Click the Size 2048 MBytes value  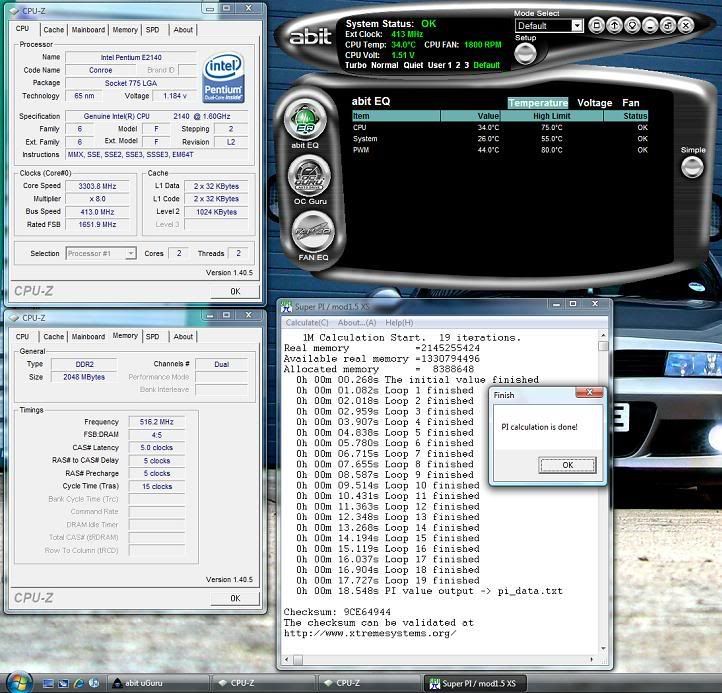[84, 377]
